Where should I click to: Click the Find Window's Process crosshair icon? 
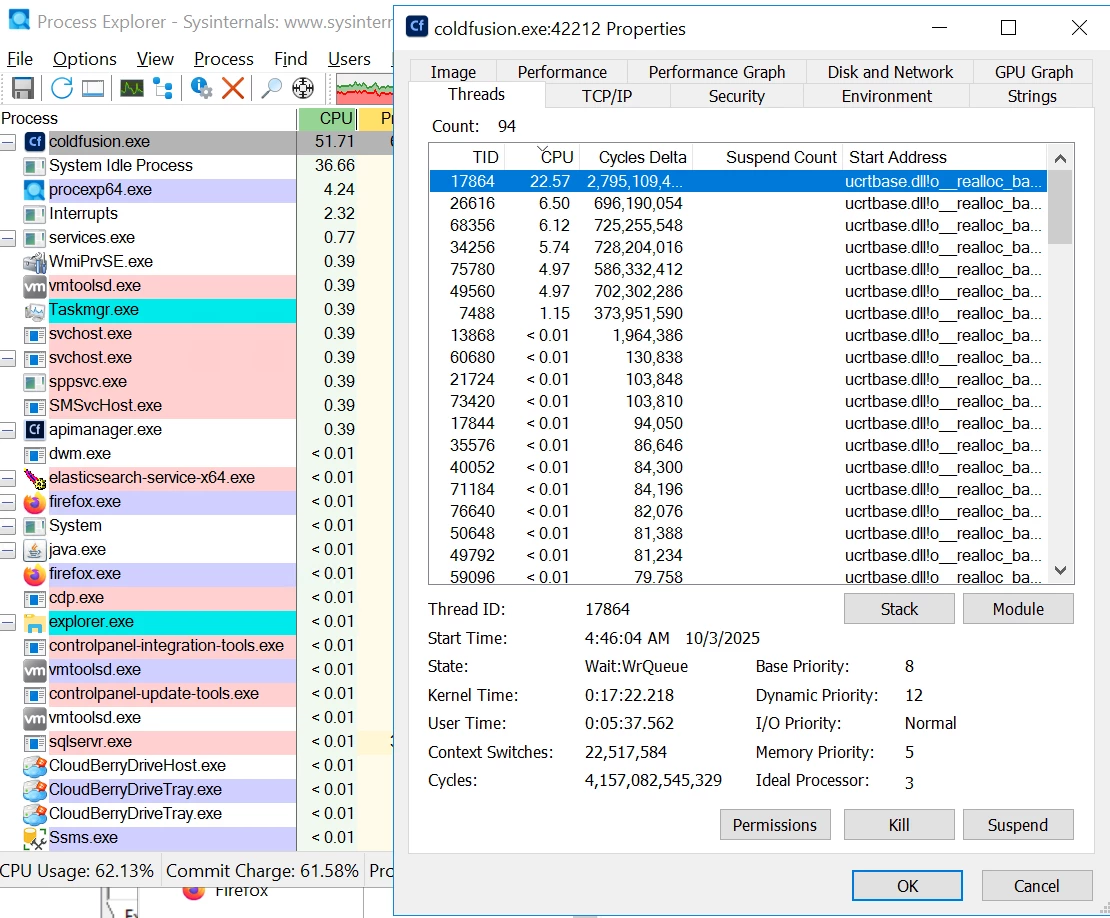(x=303, y=88)
